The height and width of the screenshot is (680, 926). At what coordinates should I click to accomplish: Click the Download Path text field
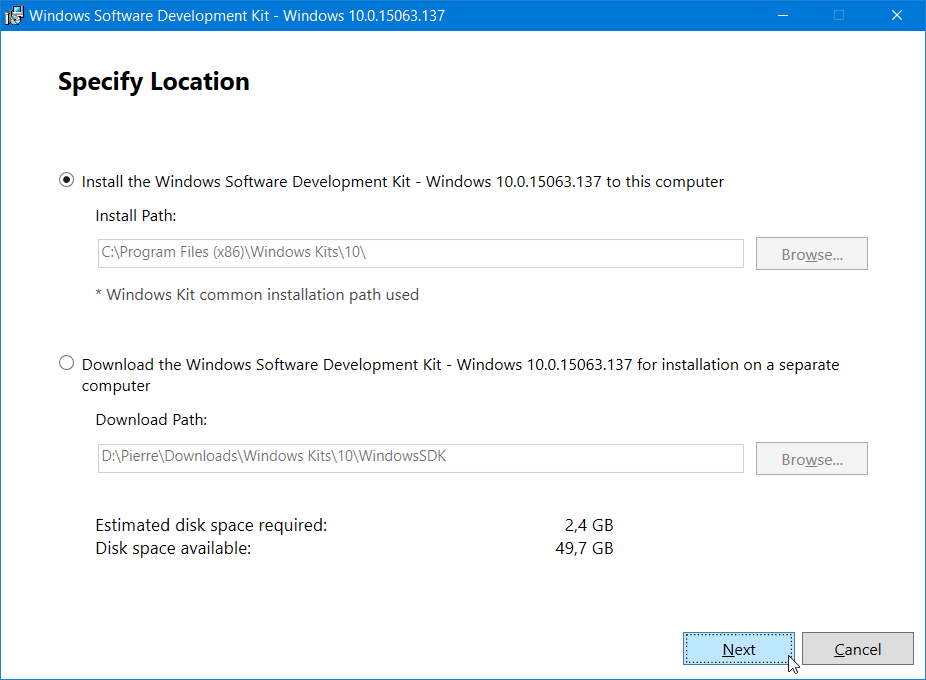click(420, 458)
